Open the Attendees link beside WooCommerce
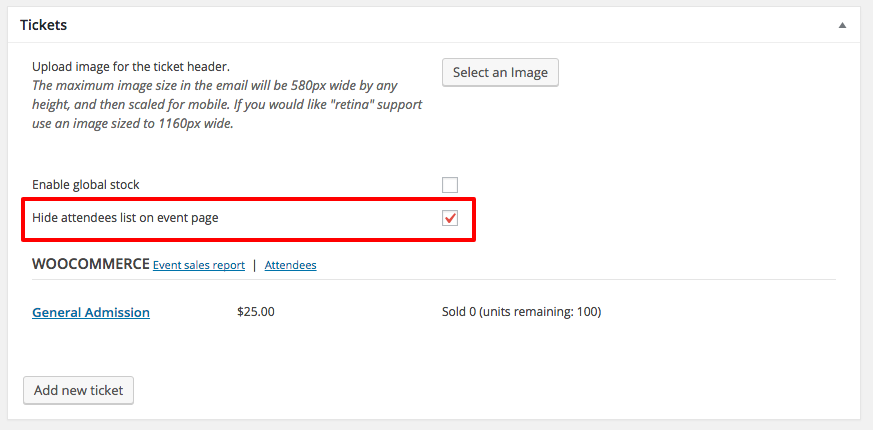 [x=290, y=265]
